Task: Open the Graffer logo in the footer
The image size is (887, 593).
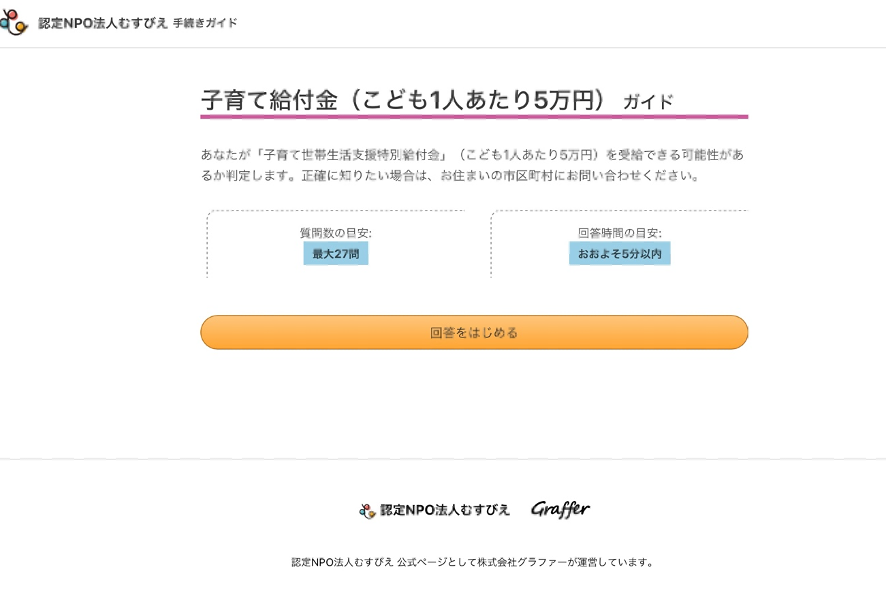Action: (560, 509)
